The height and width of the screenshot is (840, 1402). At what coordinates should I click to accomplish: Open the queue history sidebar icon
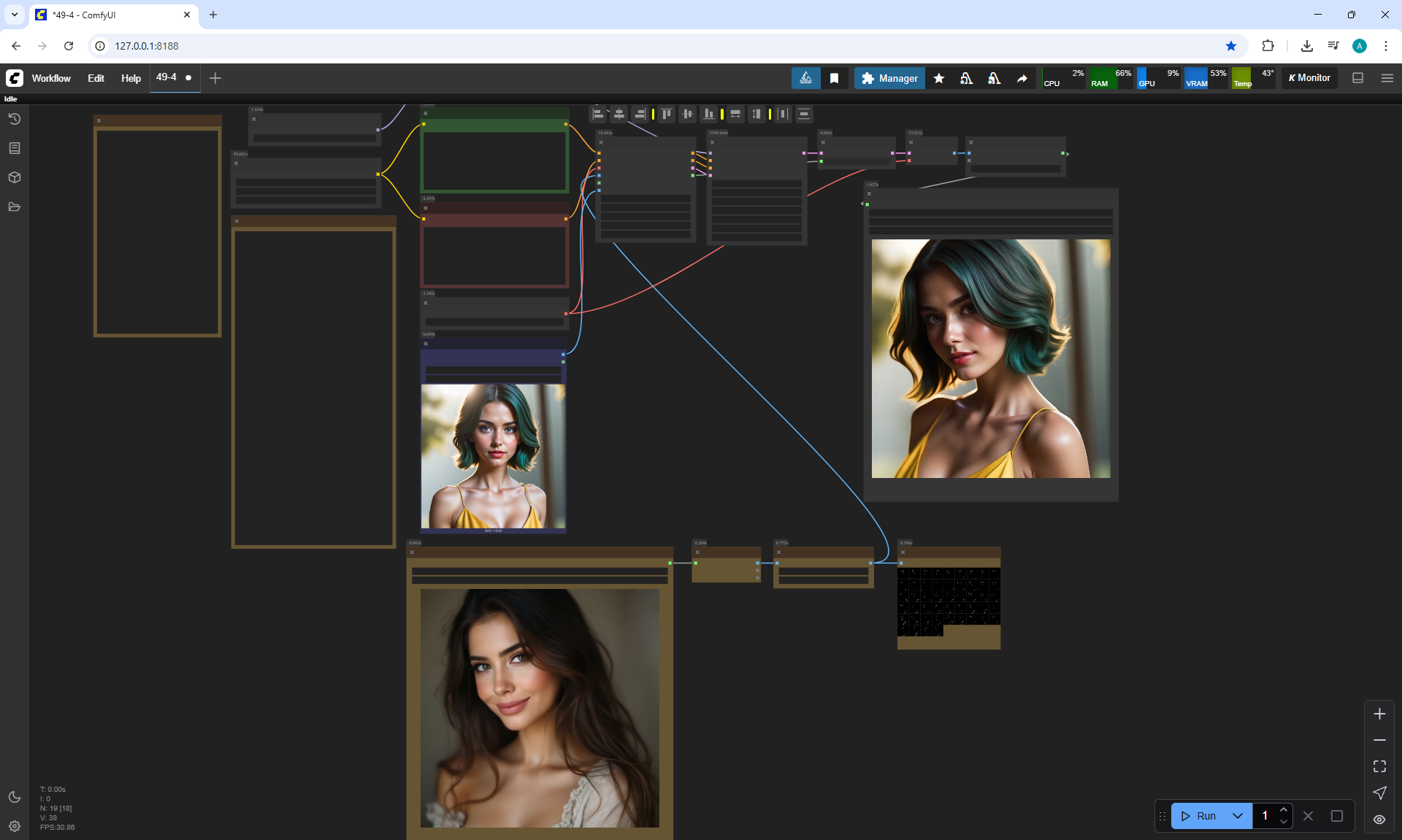[15, 119]
